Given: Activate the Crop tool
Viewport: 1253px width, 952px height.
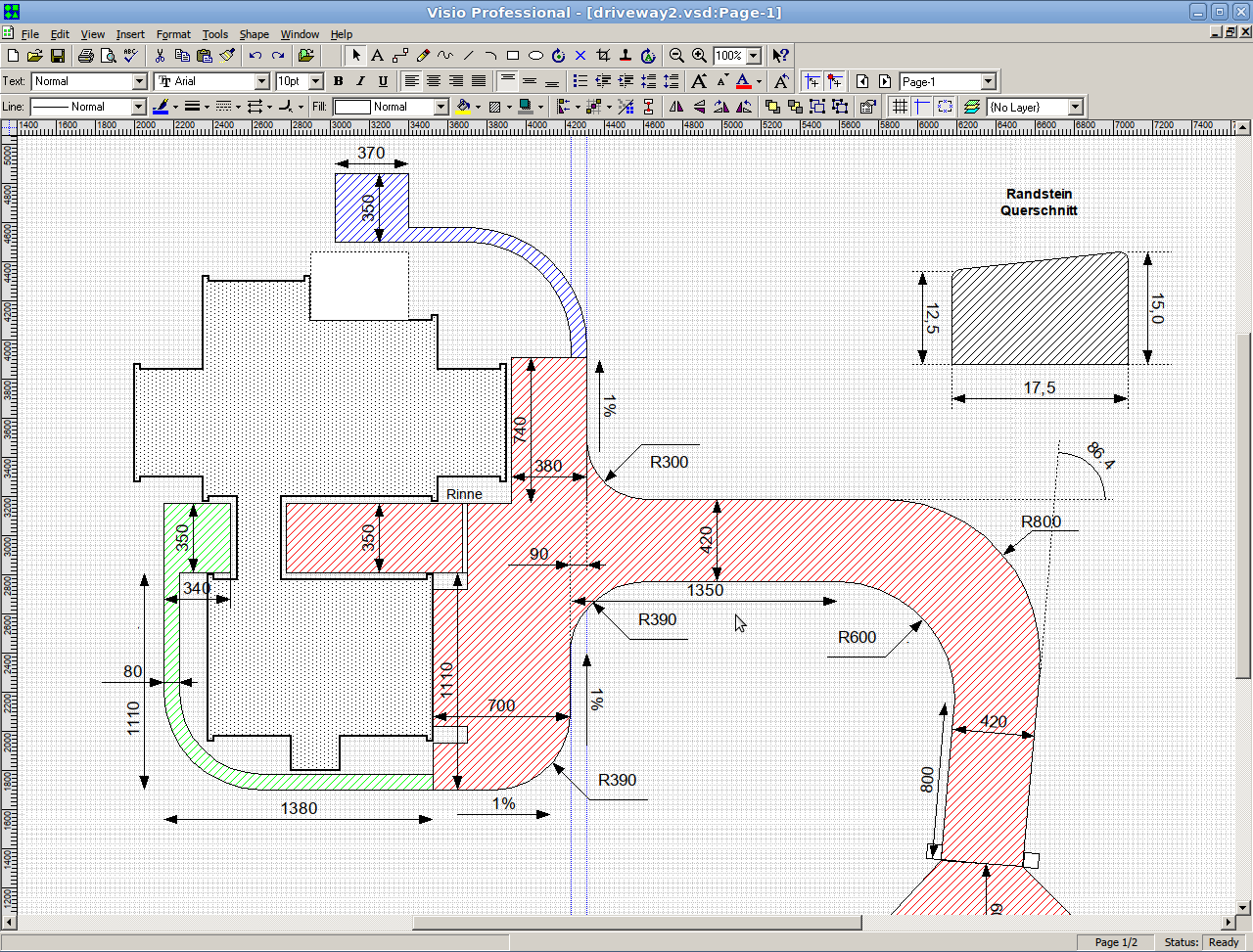Looking at the screenshot, I should (603, 56).
